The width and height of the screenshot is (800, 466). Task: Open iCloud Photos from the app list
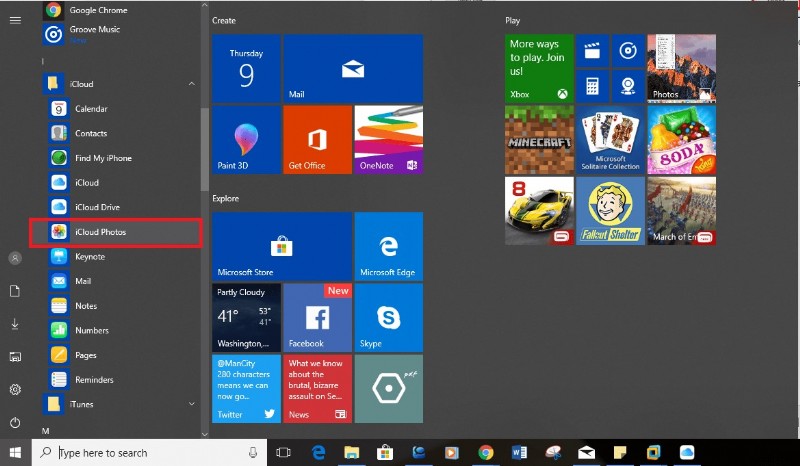(116, 232)
